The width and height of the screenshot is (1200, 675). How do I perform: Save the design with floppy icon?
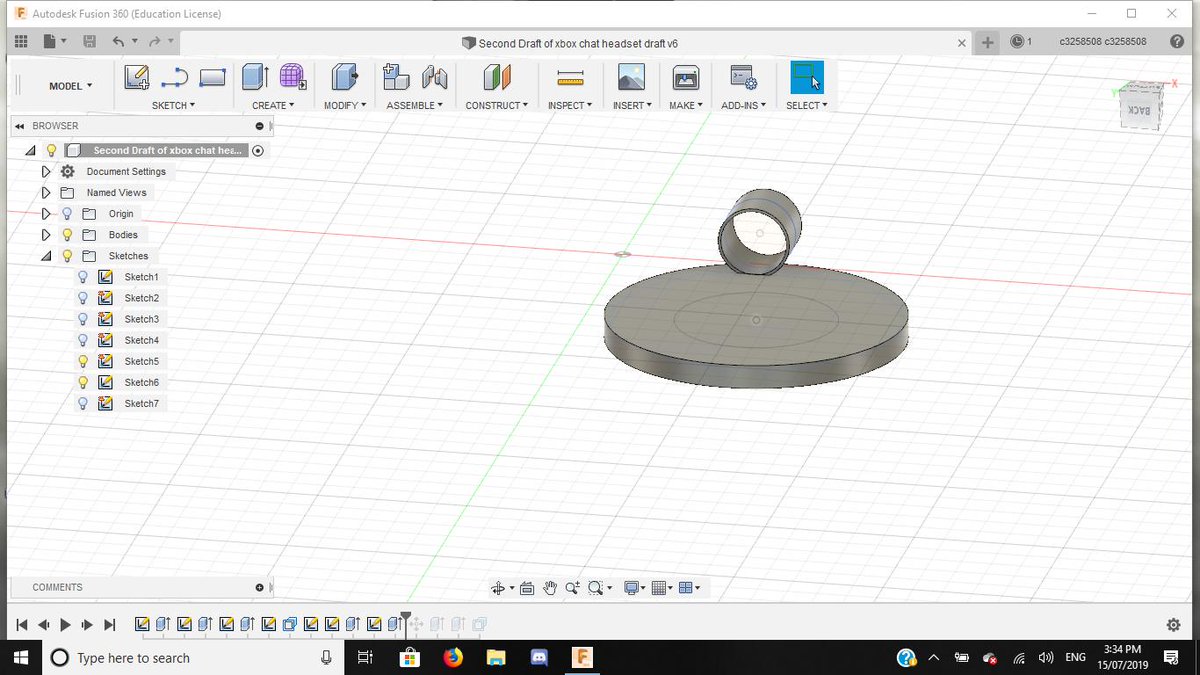89,42
